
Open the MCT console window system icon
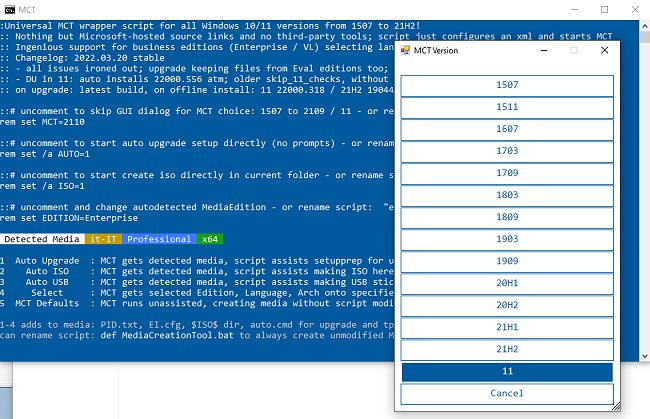9,9
